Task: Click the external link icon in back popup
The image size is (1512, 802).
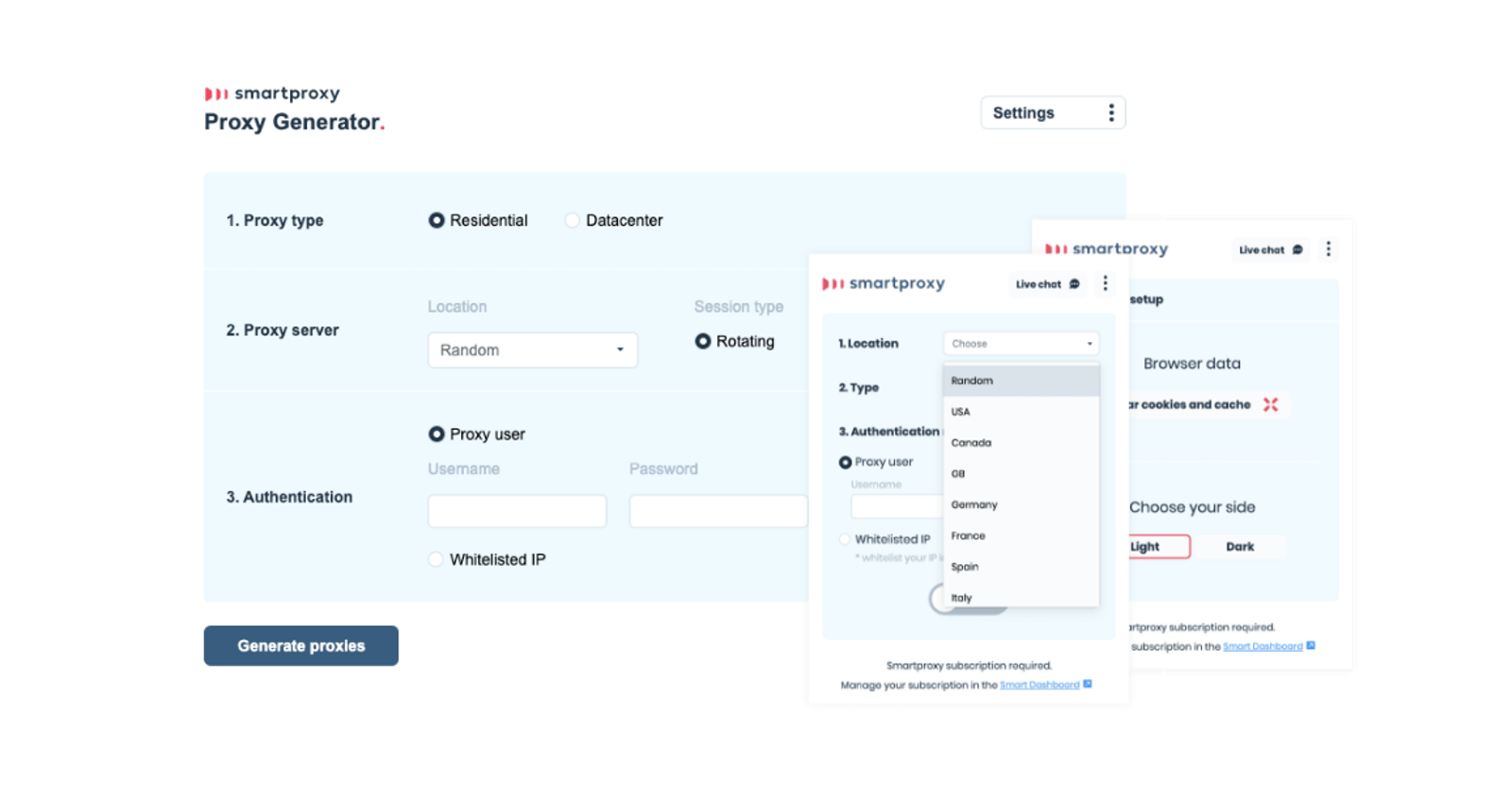Action: pos(1311,645)
